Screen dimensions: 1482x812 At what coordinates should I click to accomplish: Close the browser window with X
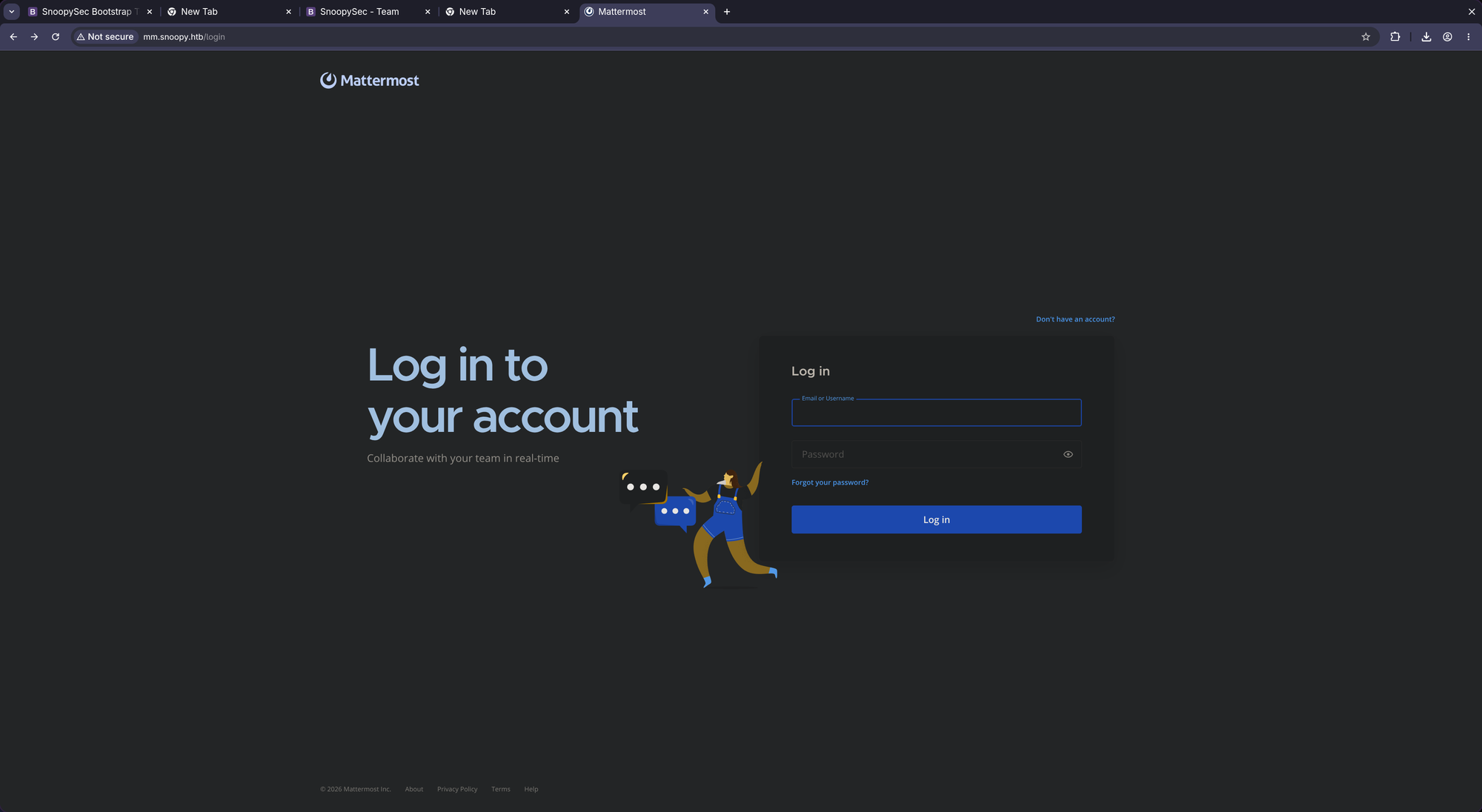(x=1472, y=12)
